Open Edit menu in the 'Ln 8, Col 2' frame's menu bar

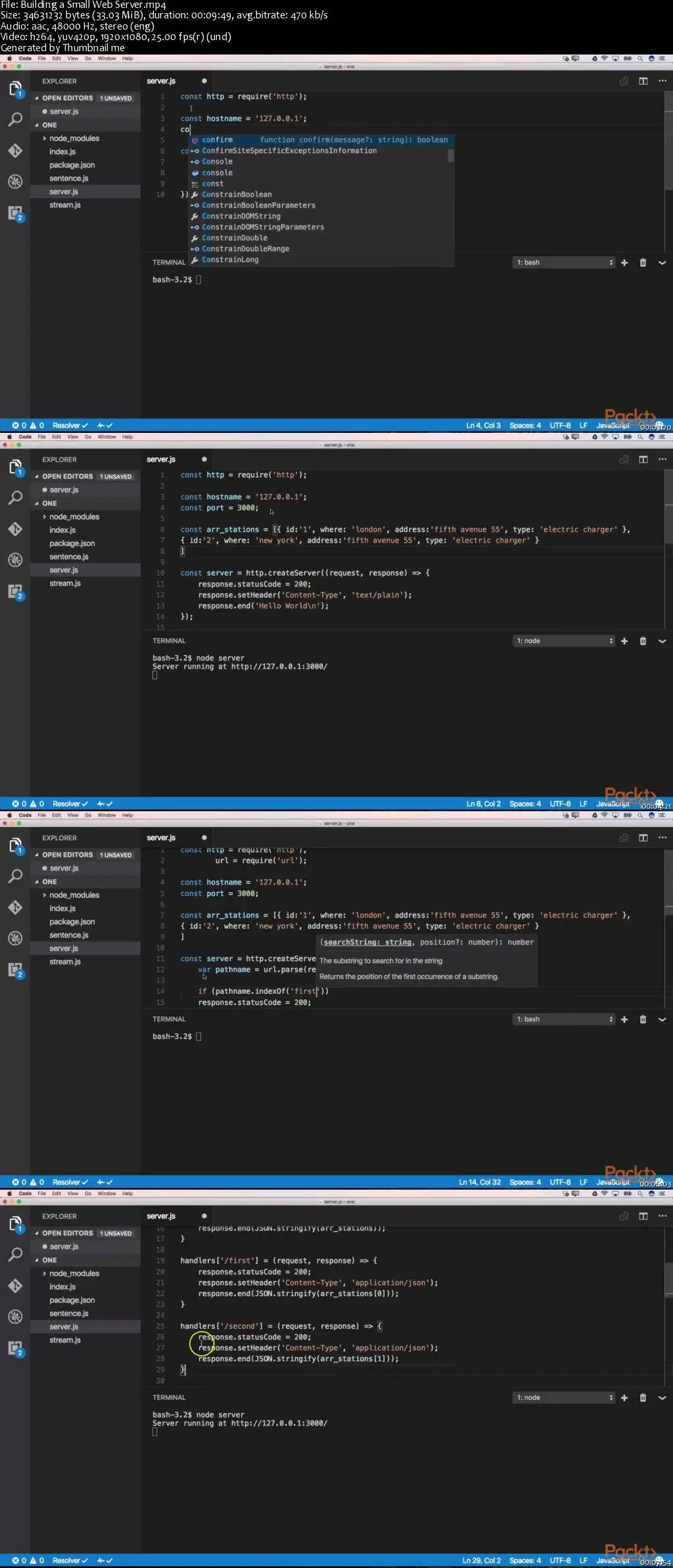57,437
